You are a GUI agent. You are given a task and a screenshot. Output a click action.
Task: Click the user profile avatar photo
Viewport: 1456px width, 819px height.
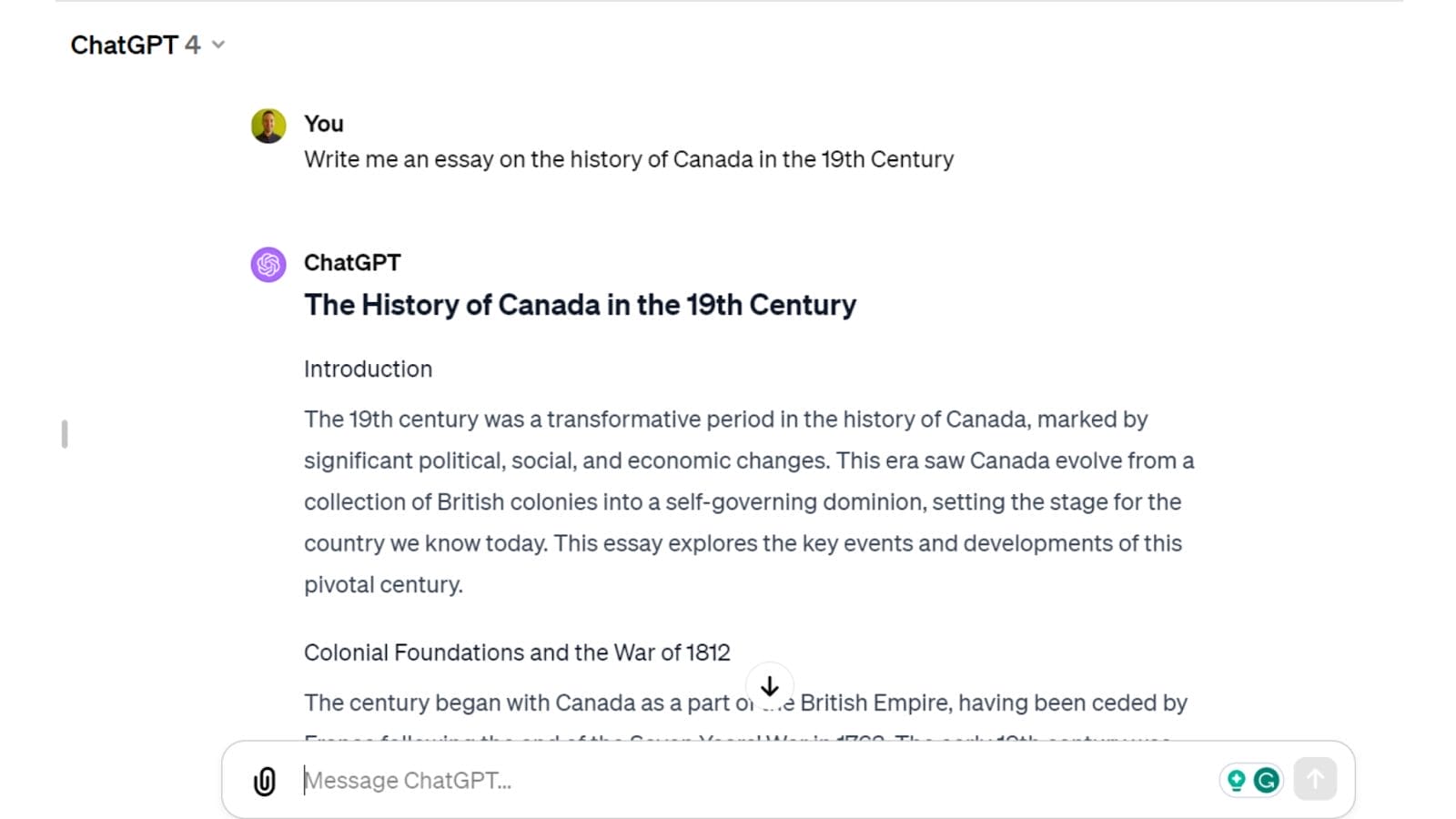pos(268,126)
